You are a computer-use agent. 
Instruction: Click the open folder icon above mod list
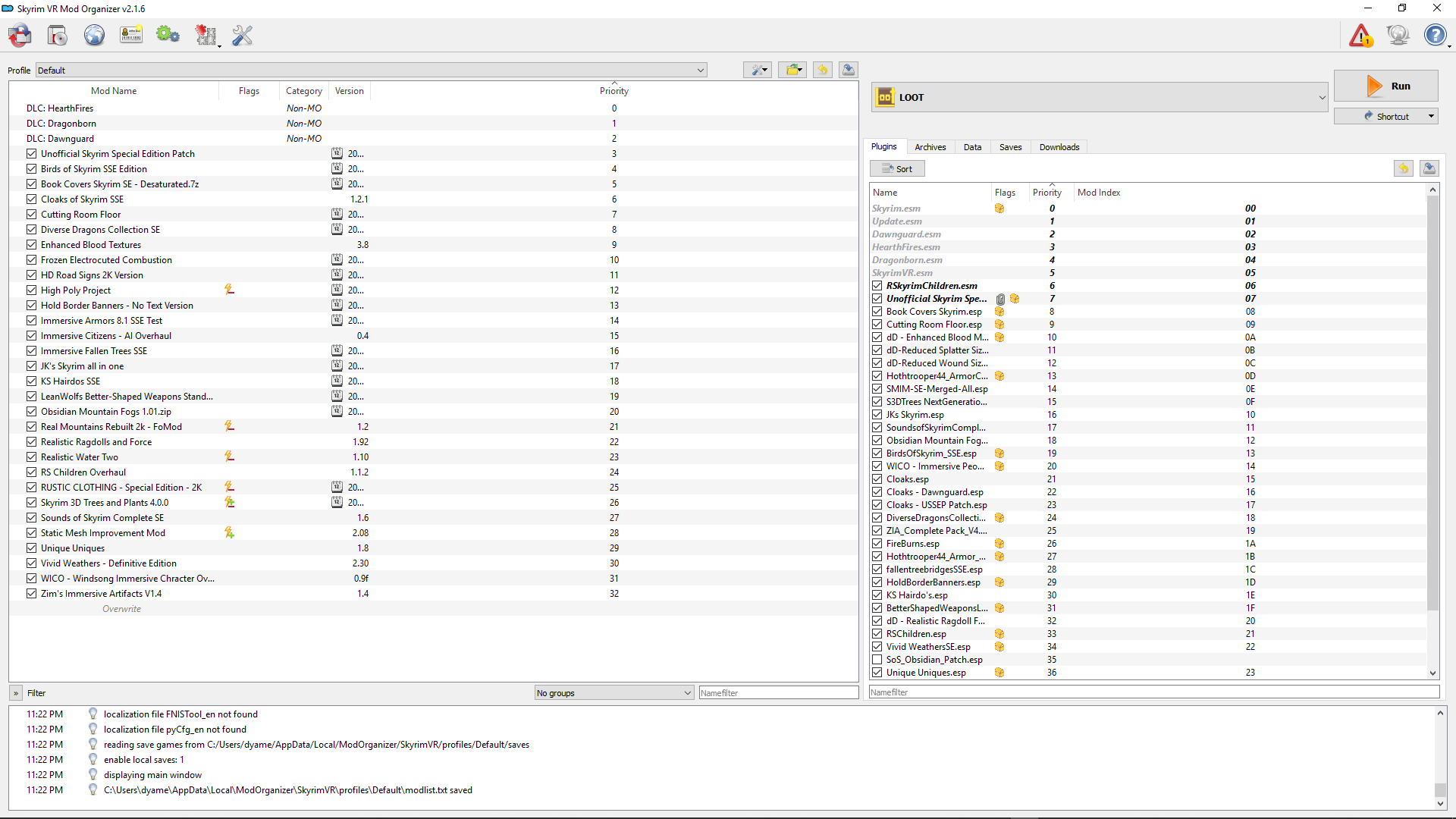(x=792, y=70)
